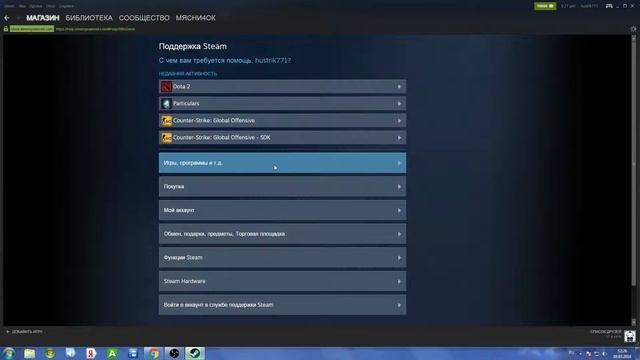
Task: Click the volume icon in system tray
Action: 604,354
